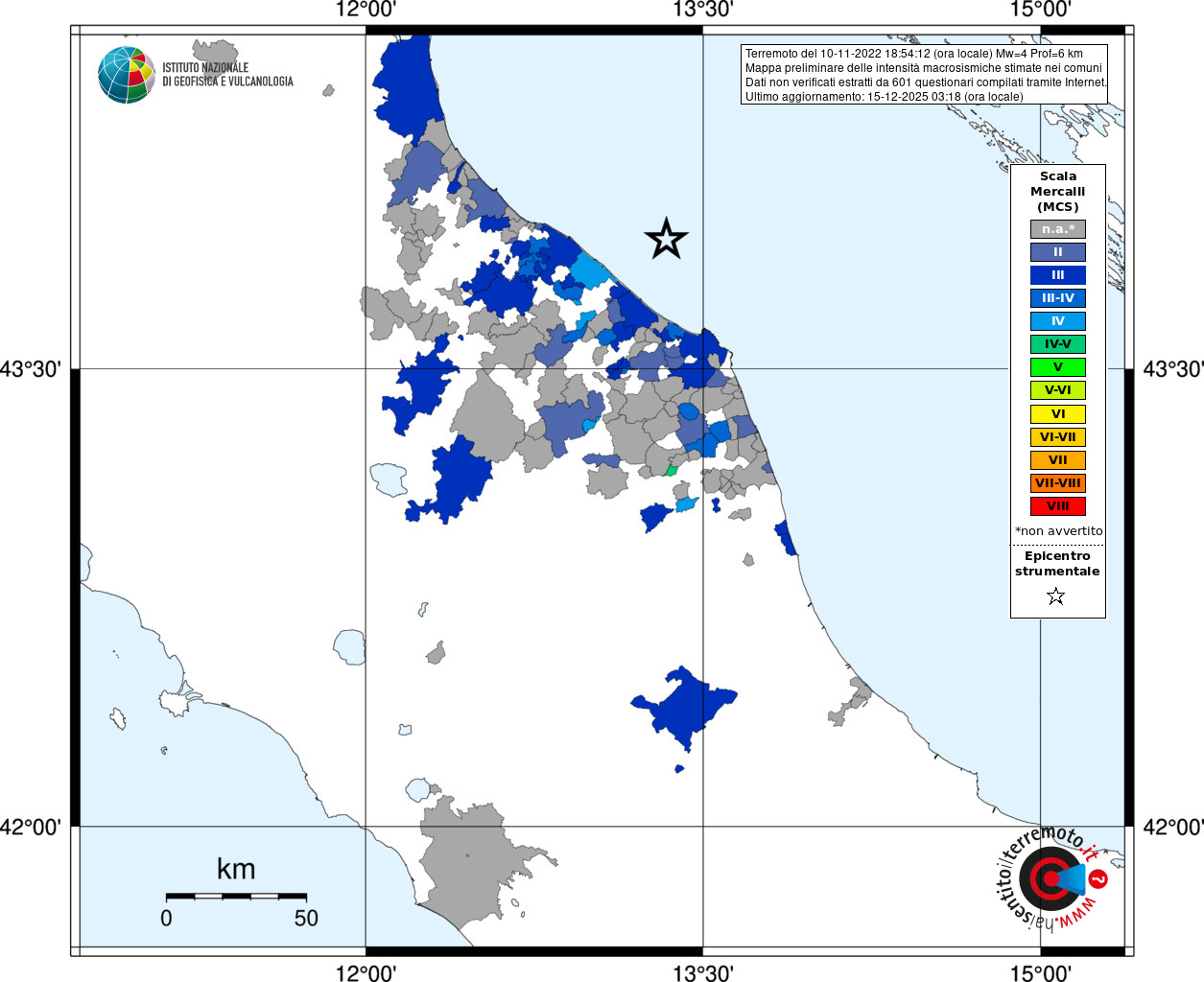Select the n.a.* gray legend swatch
The height and width of the screenshot is (982, 1204).
pyautogui.click(x=1058, y=229)
